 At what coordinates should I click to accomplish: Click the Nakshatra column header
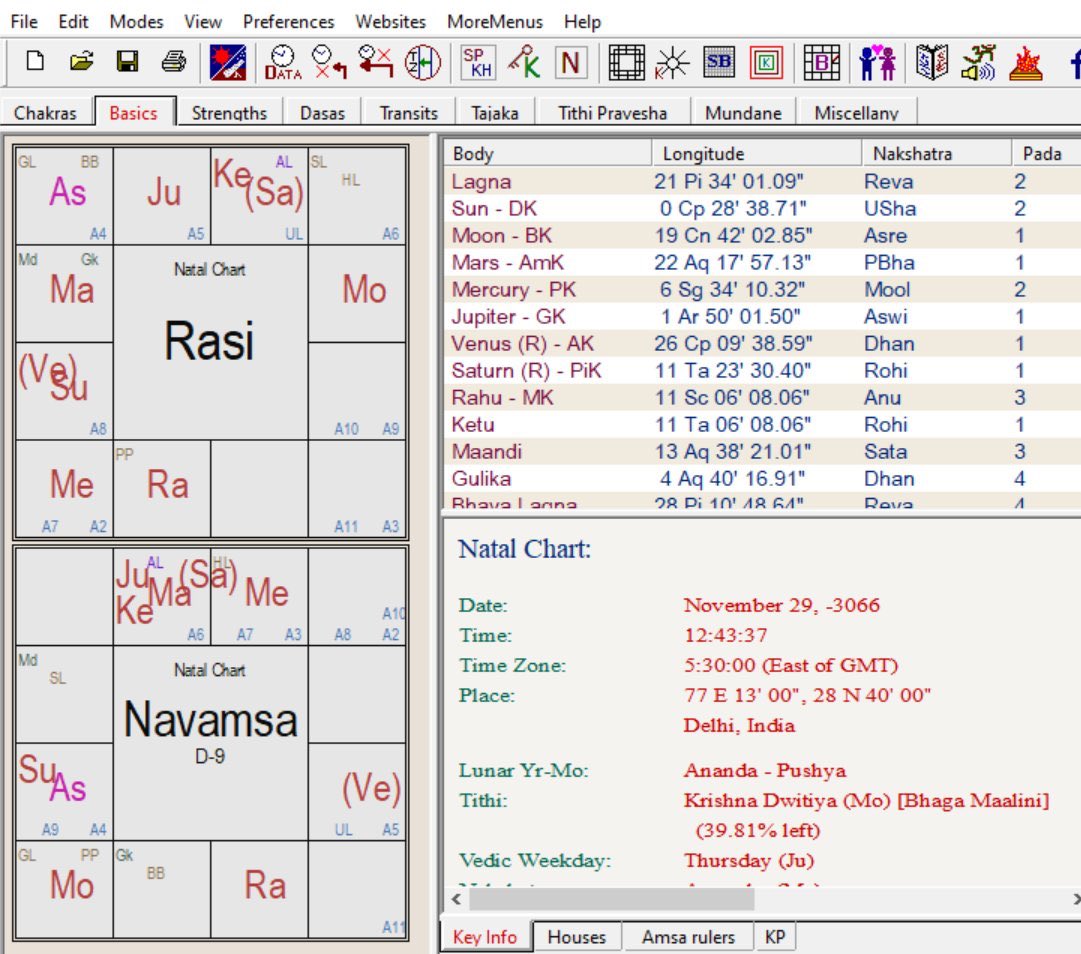click(x=937, y=153)
